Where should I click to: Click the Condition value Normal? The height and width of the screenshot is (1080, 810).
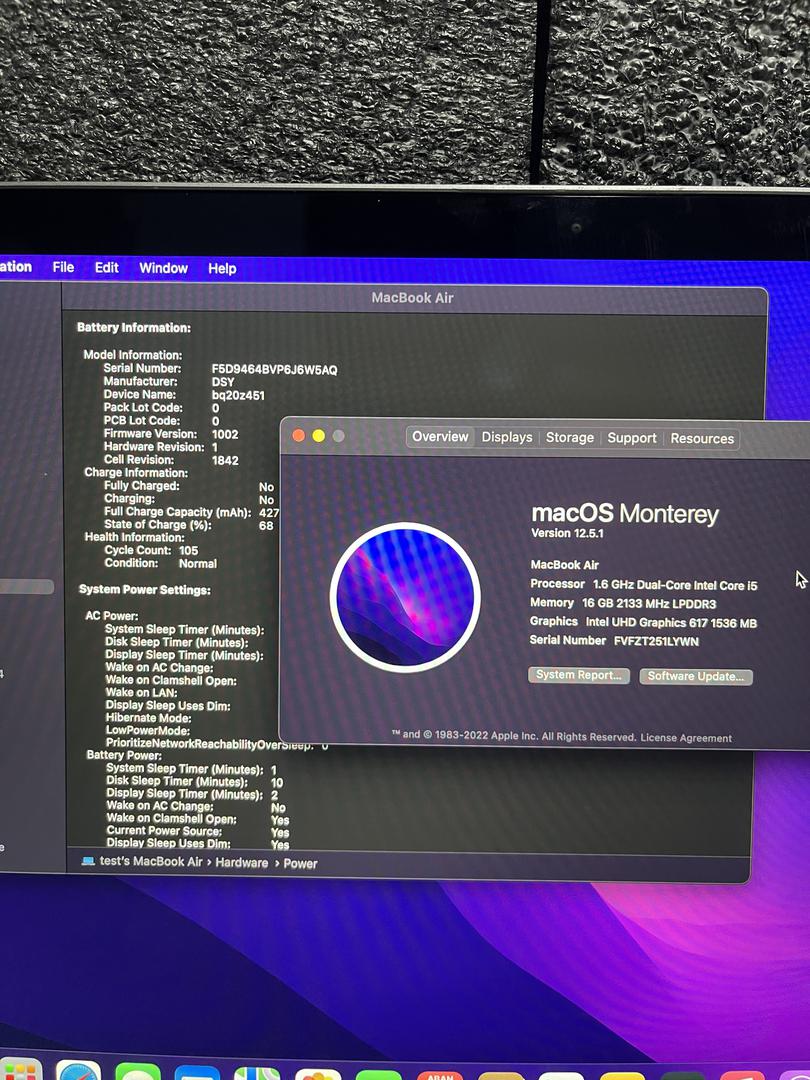coord(198,563)
